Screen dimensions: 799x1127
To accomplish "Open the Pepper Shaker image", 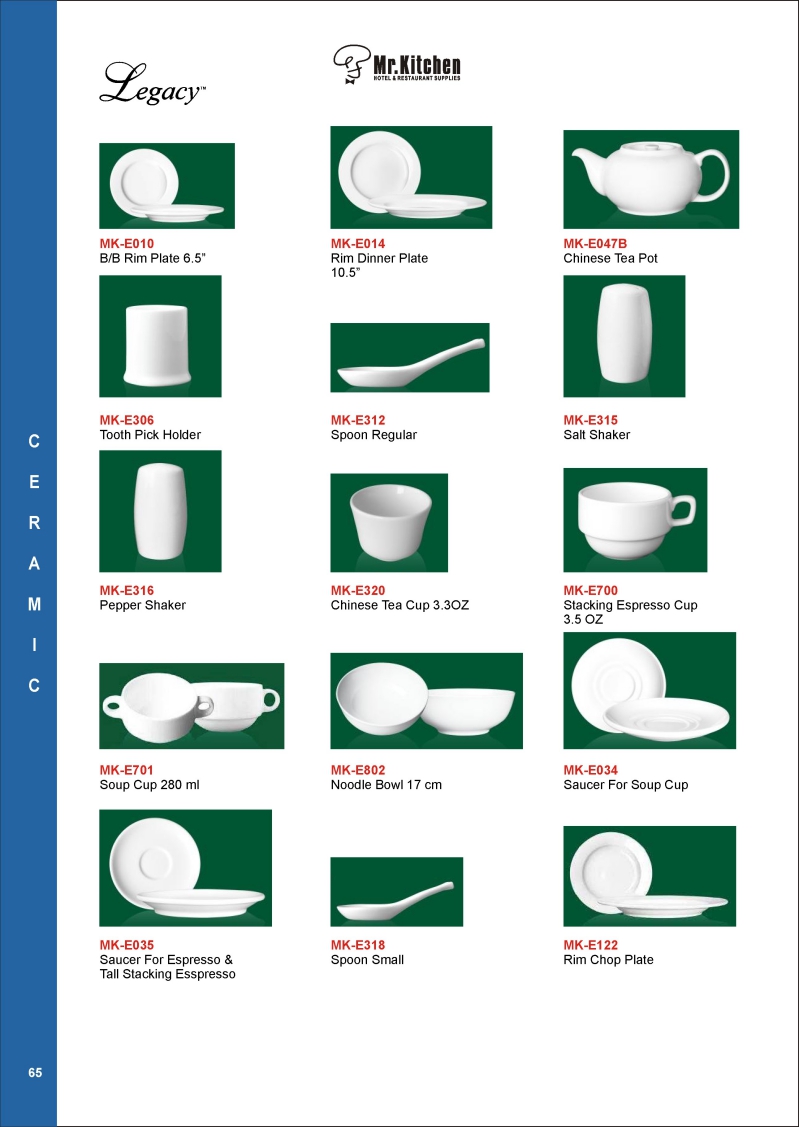I will click(x=160, y=512).
